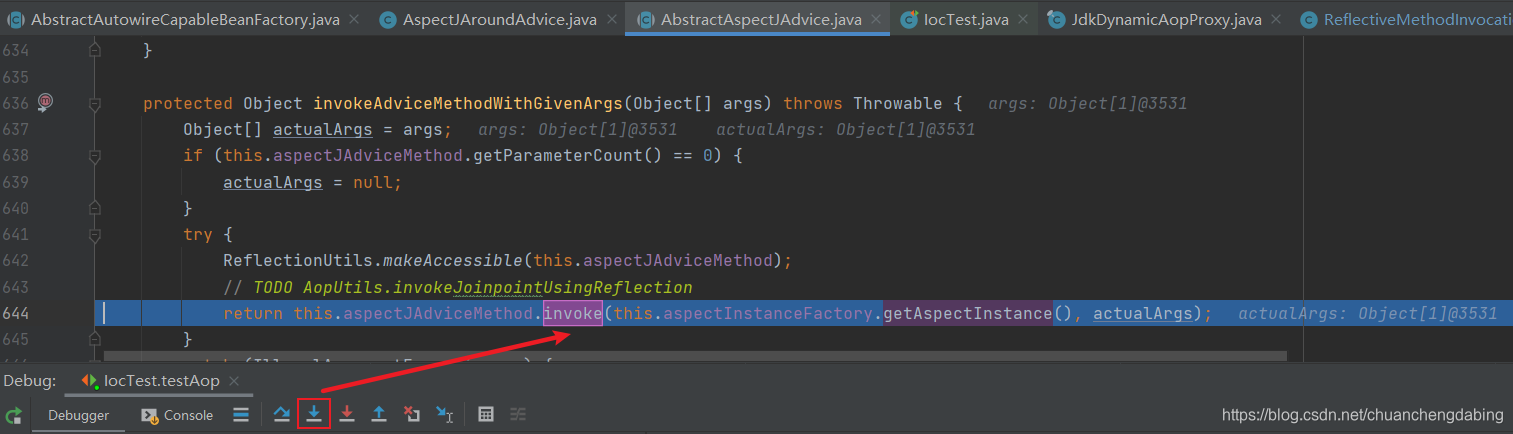This screenshot has height=434, width=1513.
Task: Click getParameterCount on line 638
Action: pos(612,155)
